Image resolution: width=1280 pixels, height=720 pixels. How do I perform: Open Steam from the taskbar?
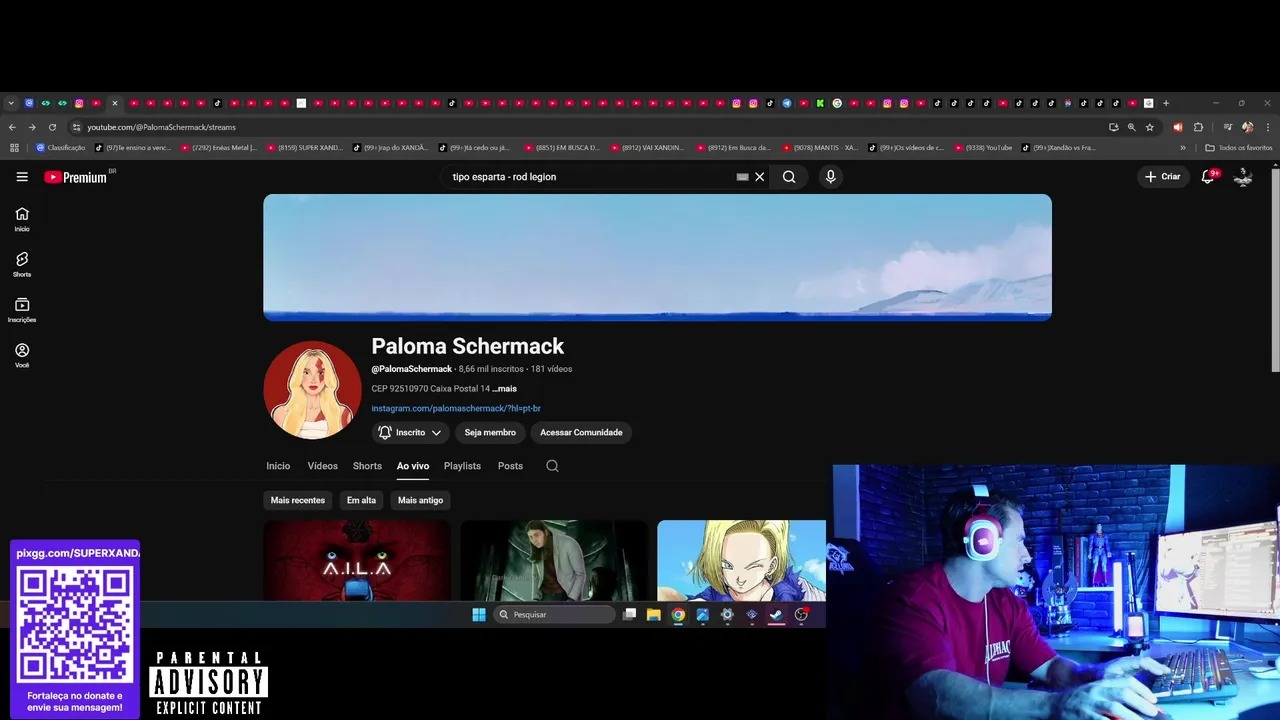[x=776, y=615]
